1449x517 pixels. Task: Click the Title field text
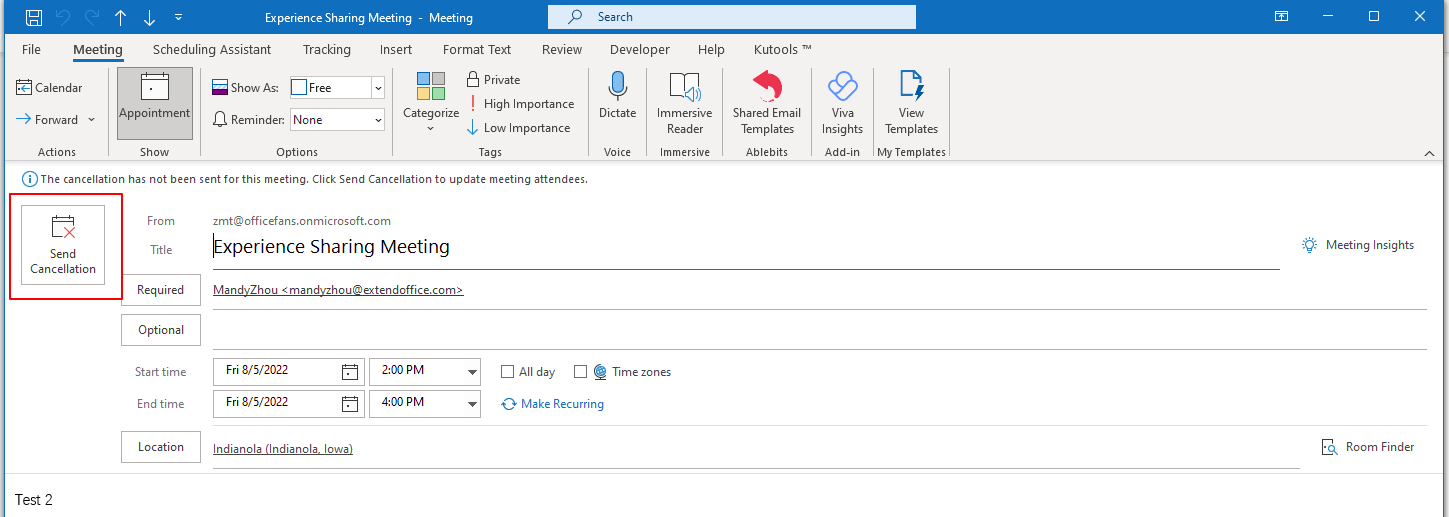(332, 246)
